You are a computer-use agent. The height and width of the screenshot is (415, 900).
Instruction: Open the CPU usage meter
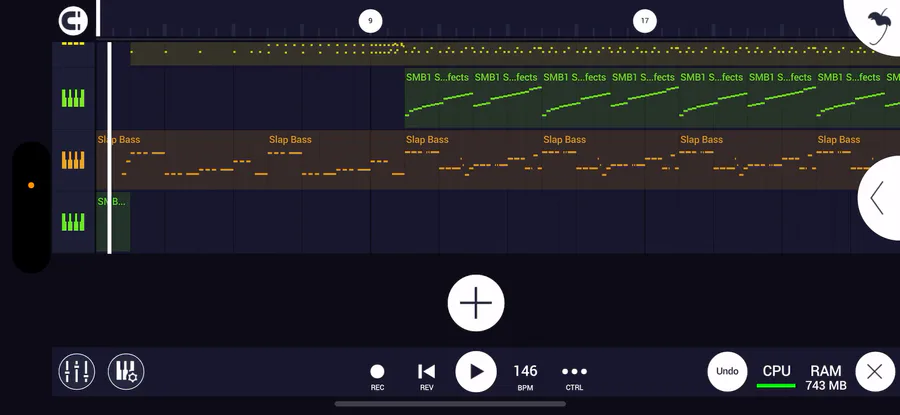pos(777,376)
